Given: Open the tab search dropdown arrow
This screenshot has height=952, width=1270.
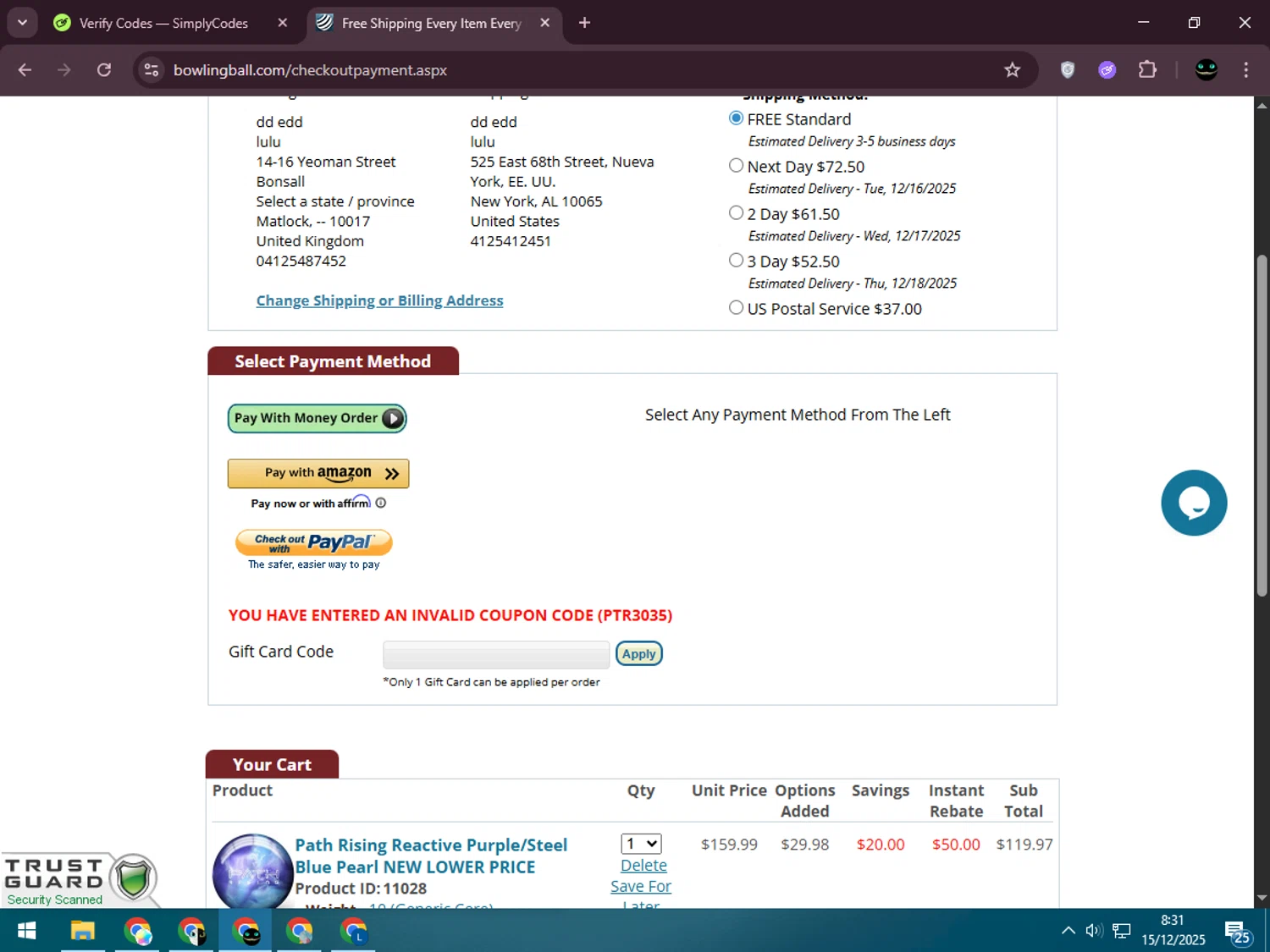Looking at the screenshot, I should [22, 23].
